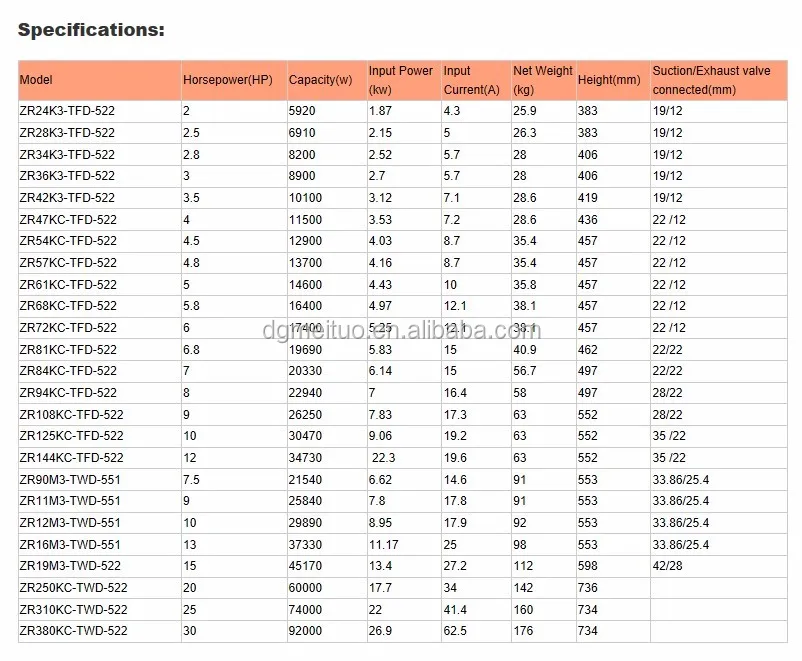
Task: Click the 'Net Weight (kg)' header cell
Action: (x=541, y=80)
